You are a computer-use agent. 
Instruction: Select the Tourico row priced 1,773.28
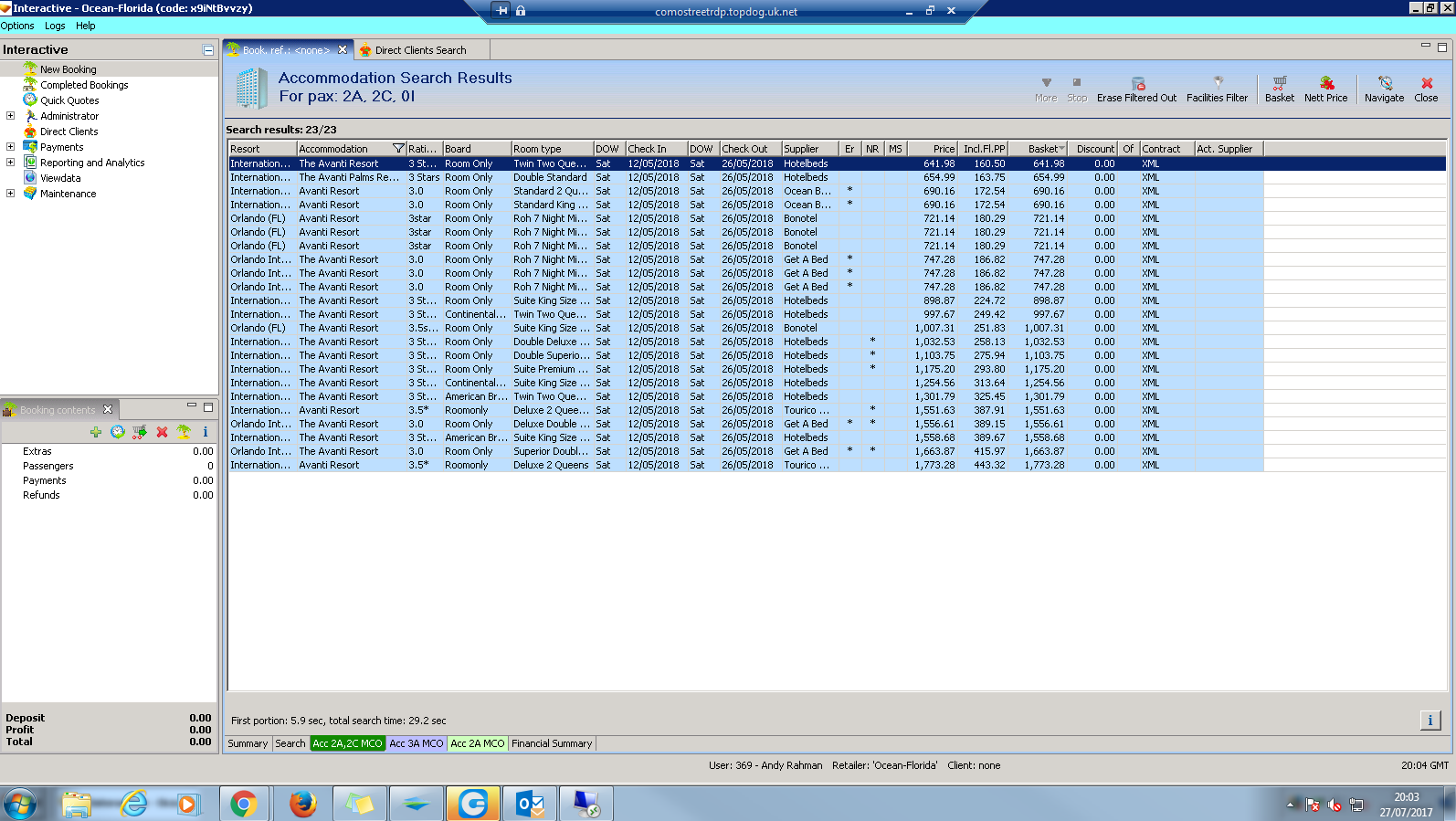745,465
